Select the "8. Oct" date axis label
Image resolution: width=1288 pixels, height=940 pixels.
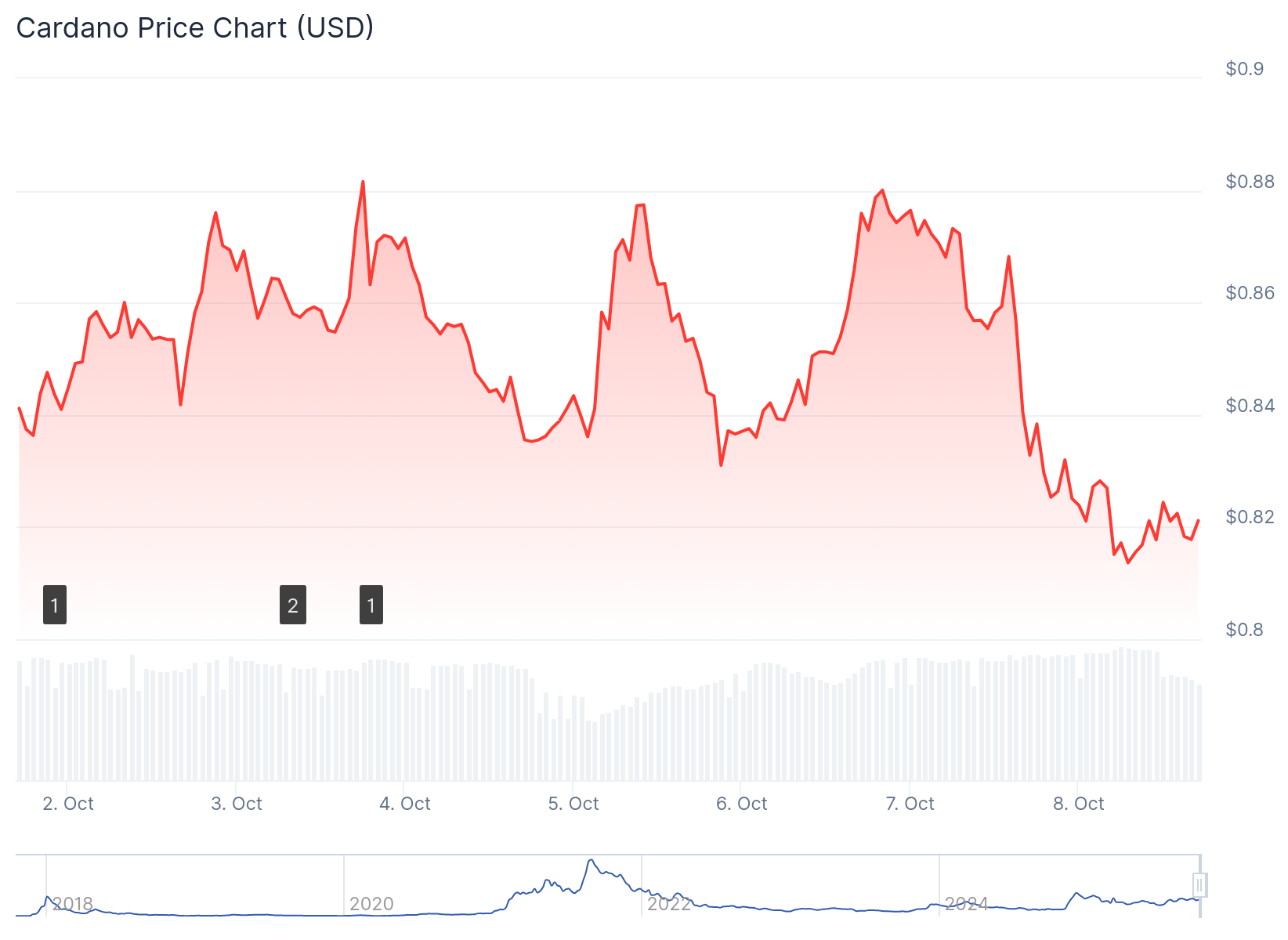pyautogui.click(x=1079, y=804)
